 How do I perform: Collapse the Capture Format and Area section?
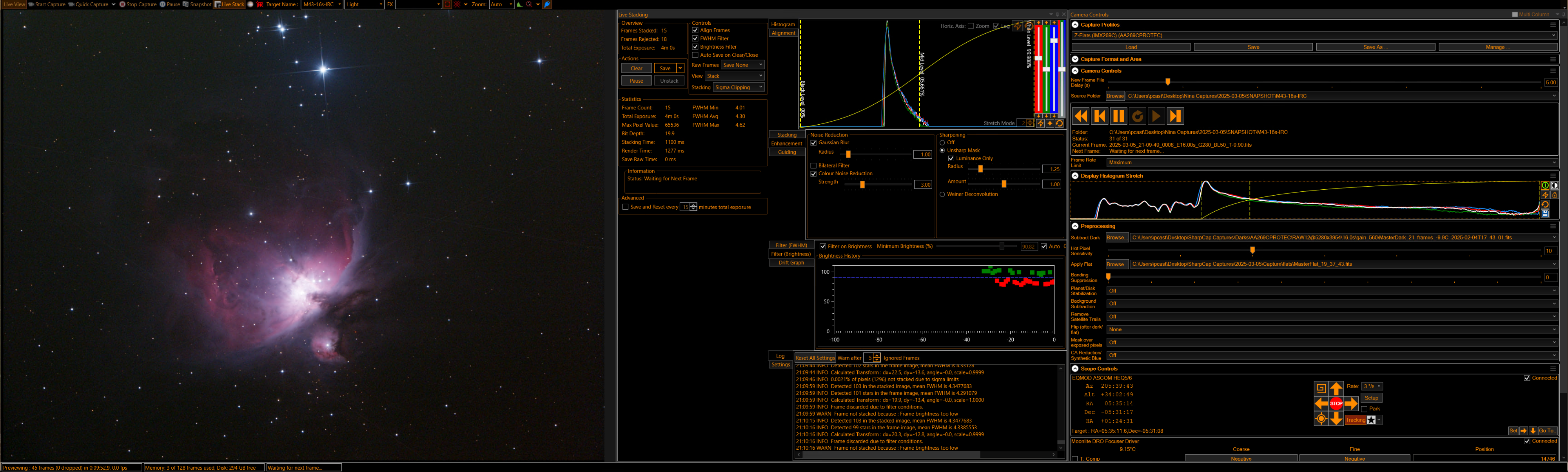coord(1075,59)
